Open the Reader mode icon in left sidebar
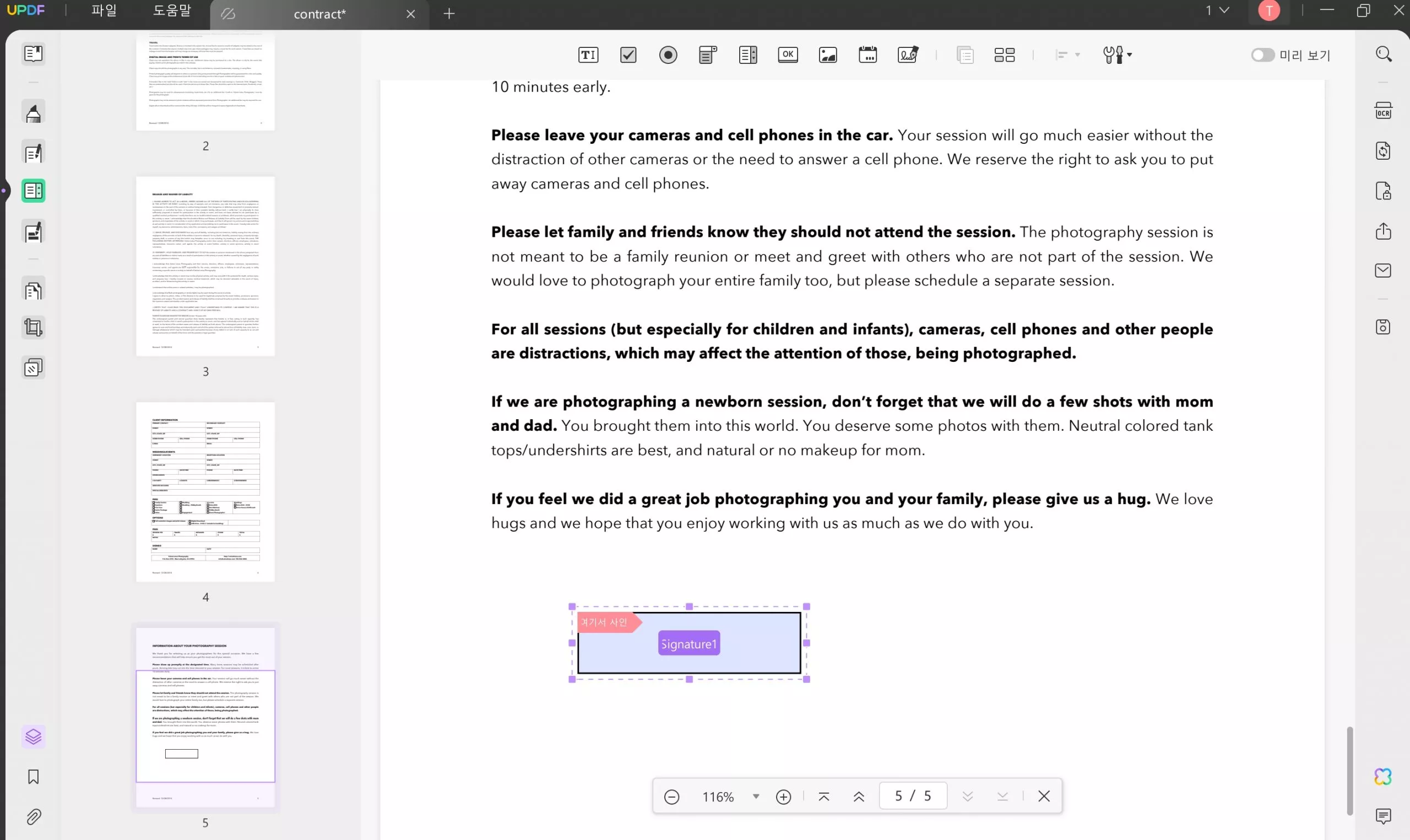Screen dimensions: 1410x840 (x=34, y=55)
